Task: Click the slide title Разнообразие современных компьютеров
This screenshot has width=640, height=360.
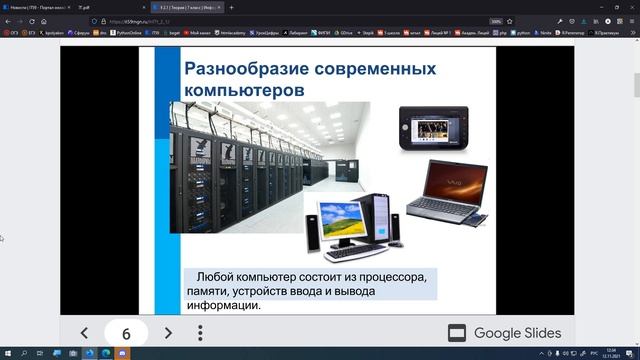Action: [x=310, y=79]
